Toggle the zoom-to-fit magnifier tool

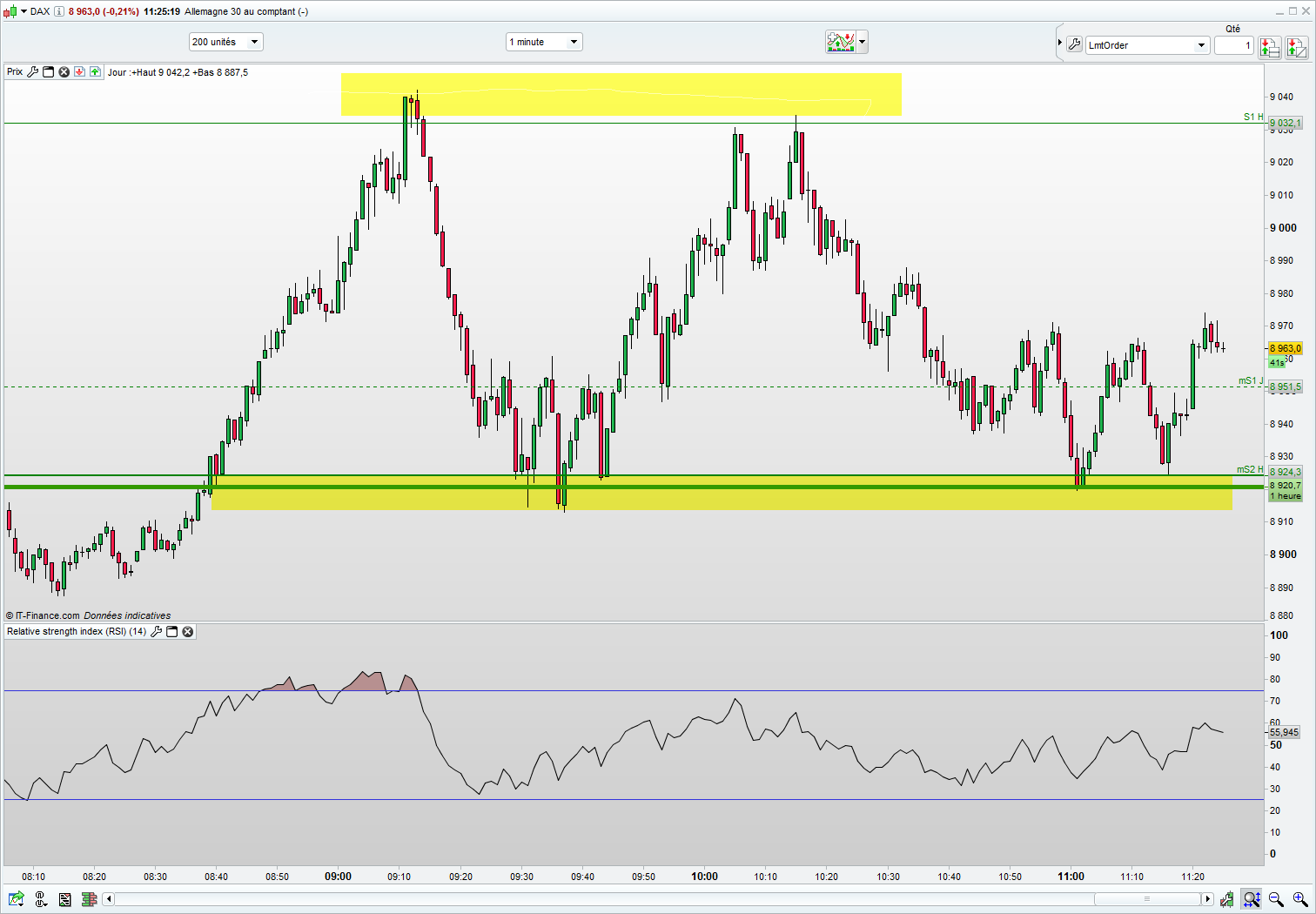(1252, 899)
